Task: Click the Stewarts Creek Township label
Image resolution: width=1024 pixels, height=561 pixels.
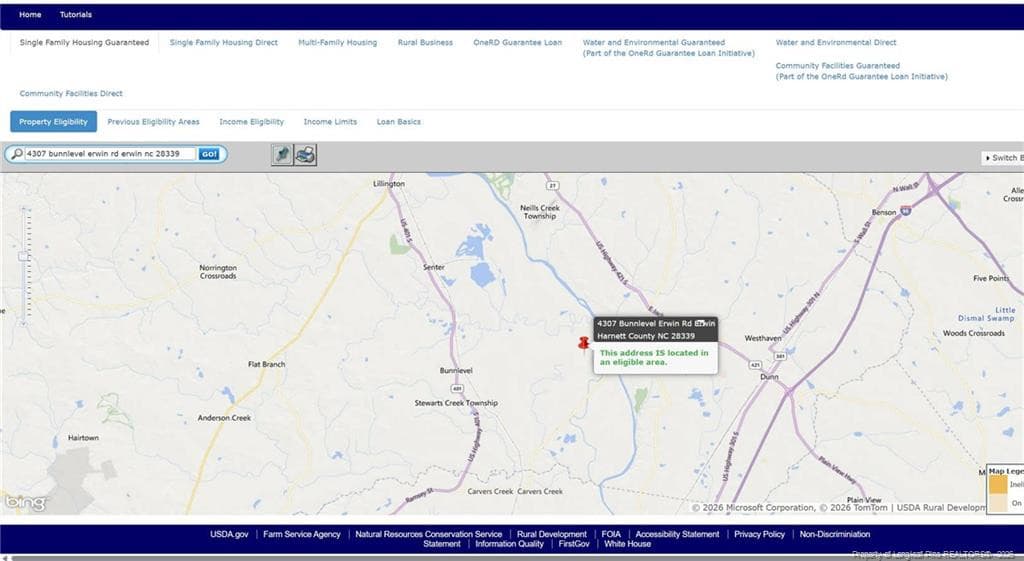Action: (x=456, y=403)
